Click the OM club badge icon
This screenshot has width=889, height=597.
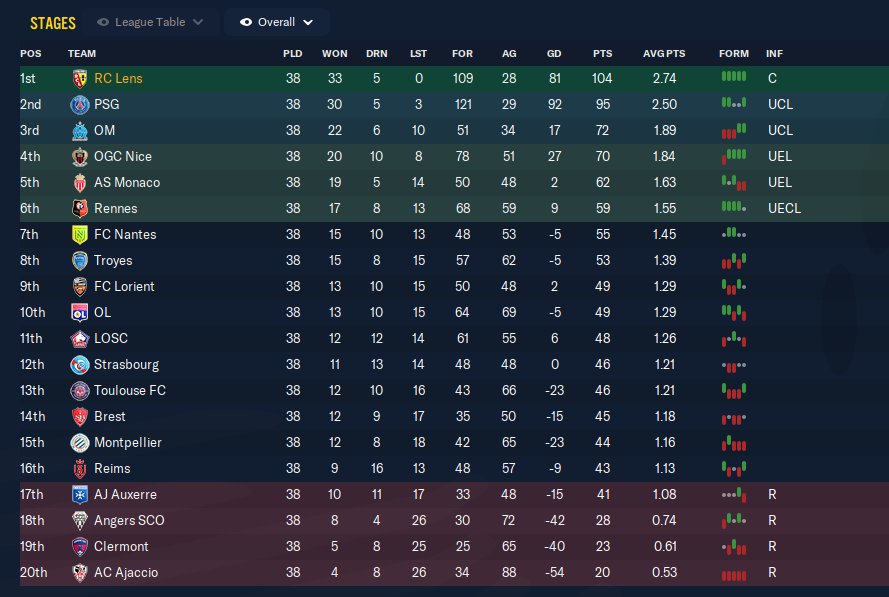click(x=79, y=130)
